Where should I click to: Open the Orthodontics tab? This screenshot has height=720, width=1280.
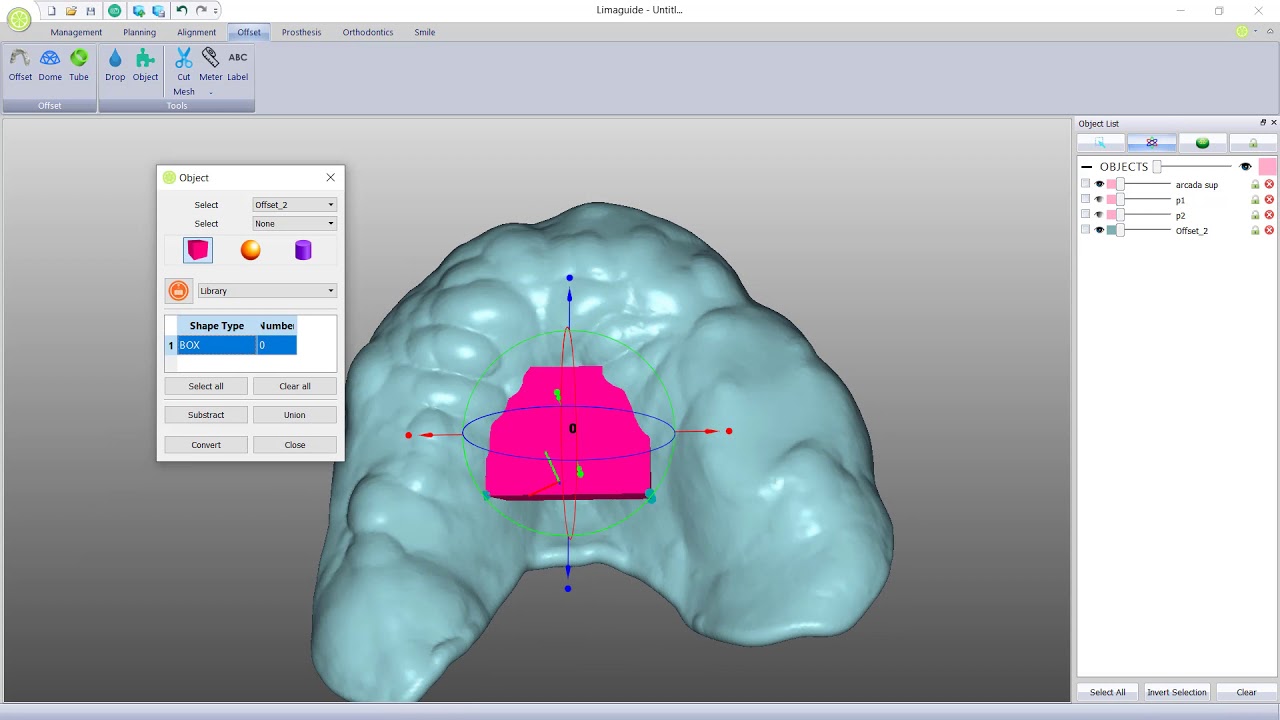(x=368, y=32)
